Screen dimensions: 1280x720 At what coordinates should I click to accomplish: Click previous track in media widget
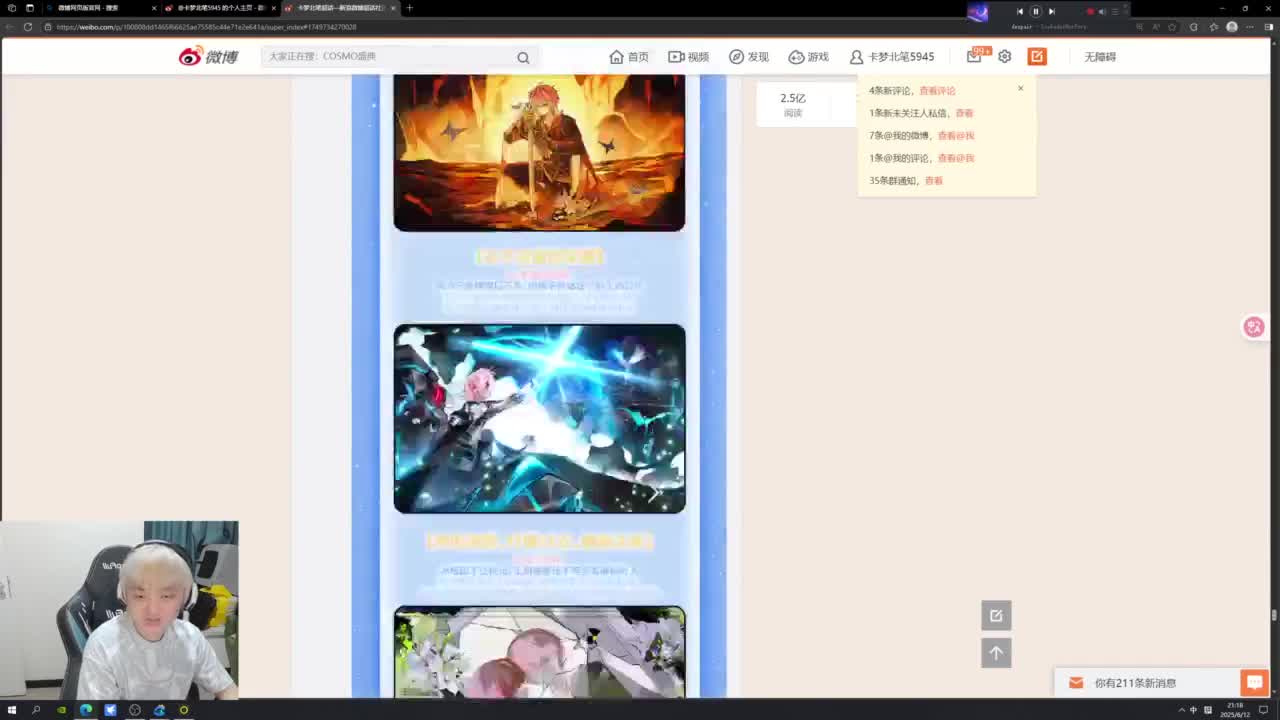pyautogui.click(x=1020, y=11)
